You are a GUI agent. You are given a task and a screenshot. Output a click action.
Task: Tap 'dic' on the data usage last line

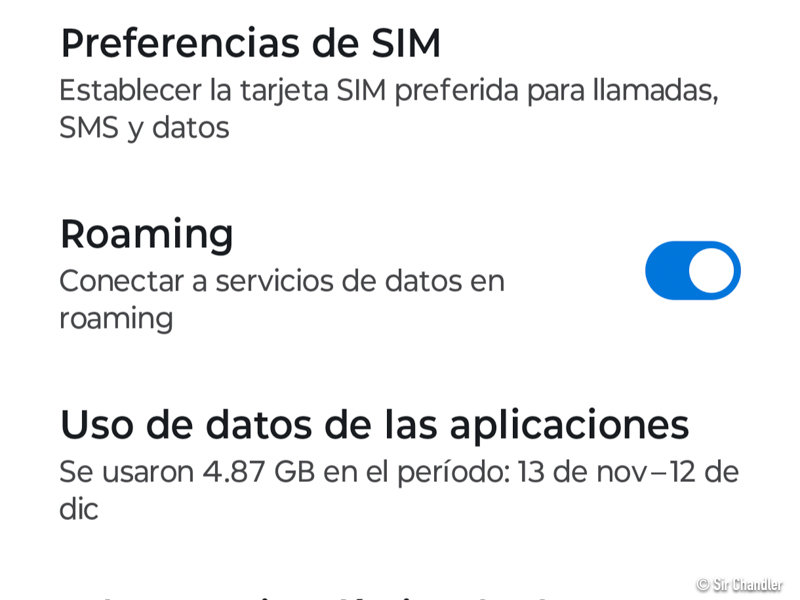pos(79,509)
